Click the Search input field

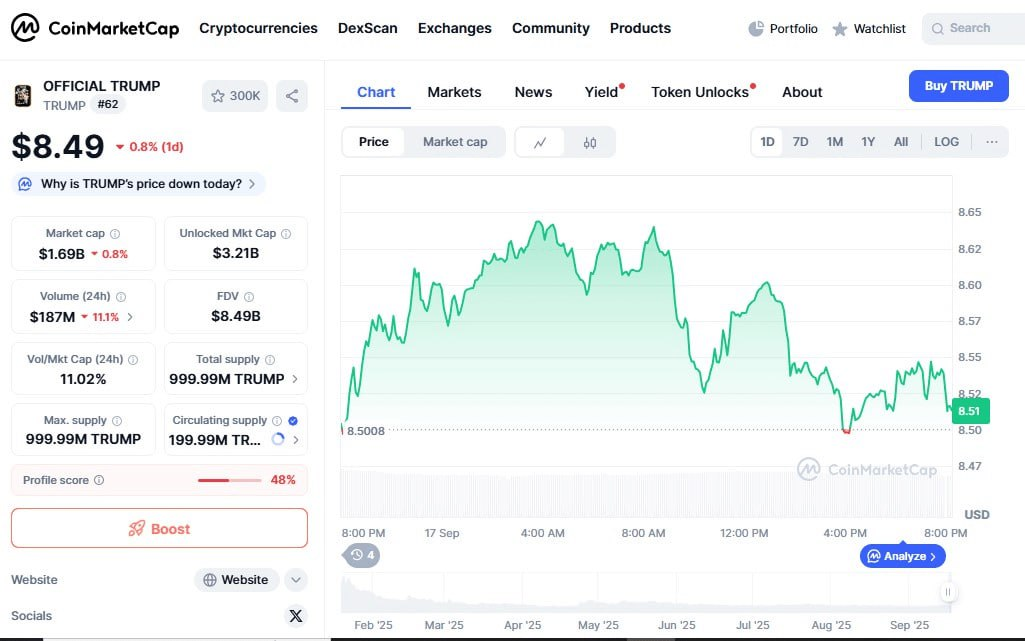click(x=975, y=29)
